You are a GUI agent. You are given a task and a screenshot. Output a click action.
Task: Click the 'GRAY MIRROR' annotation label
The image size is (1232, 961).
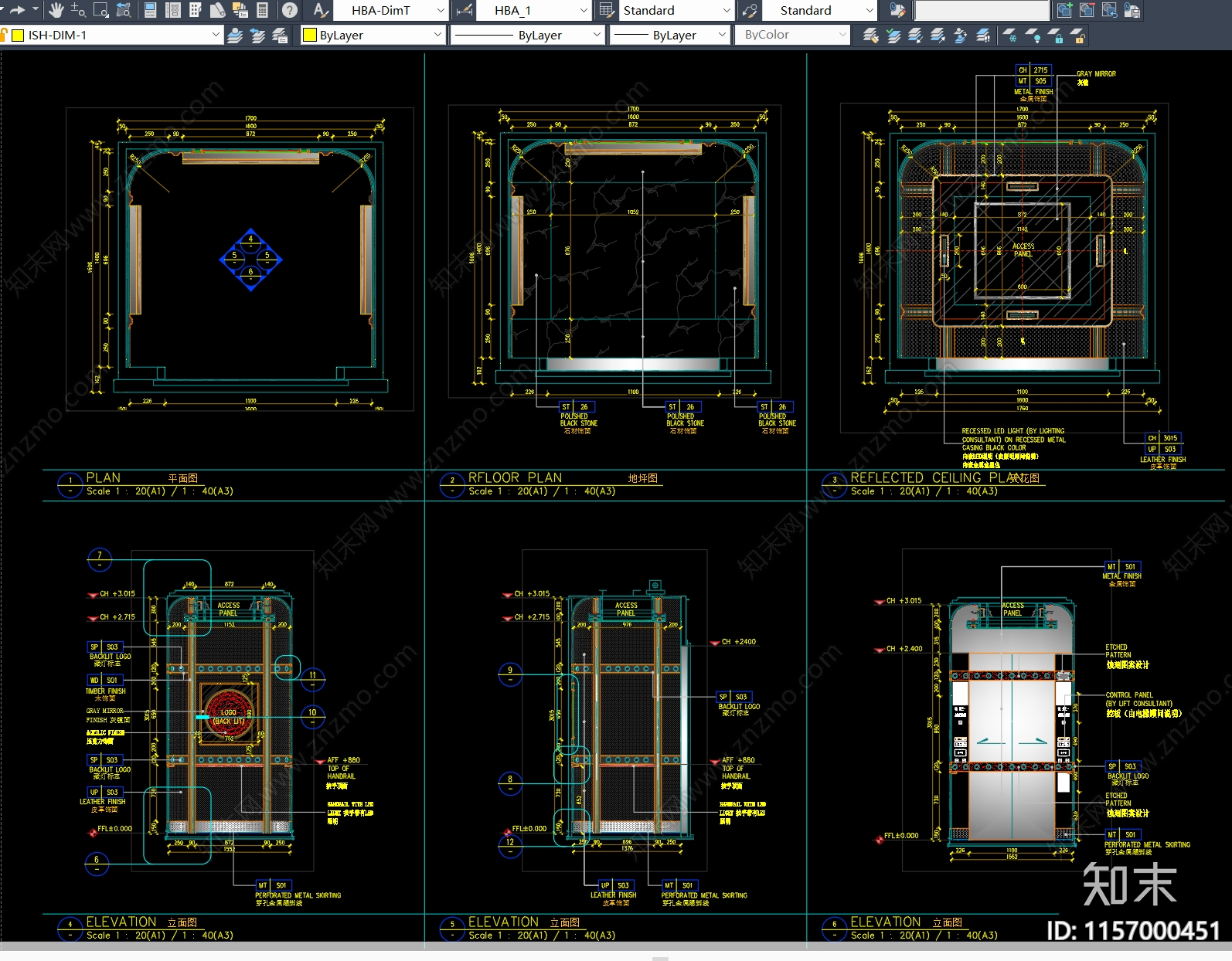[1096, 74]
